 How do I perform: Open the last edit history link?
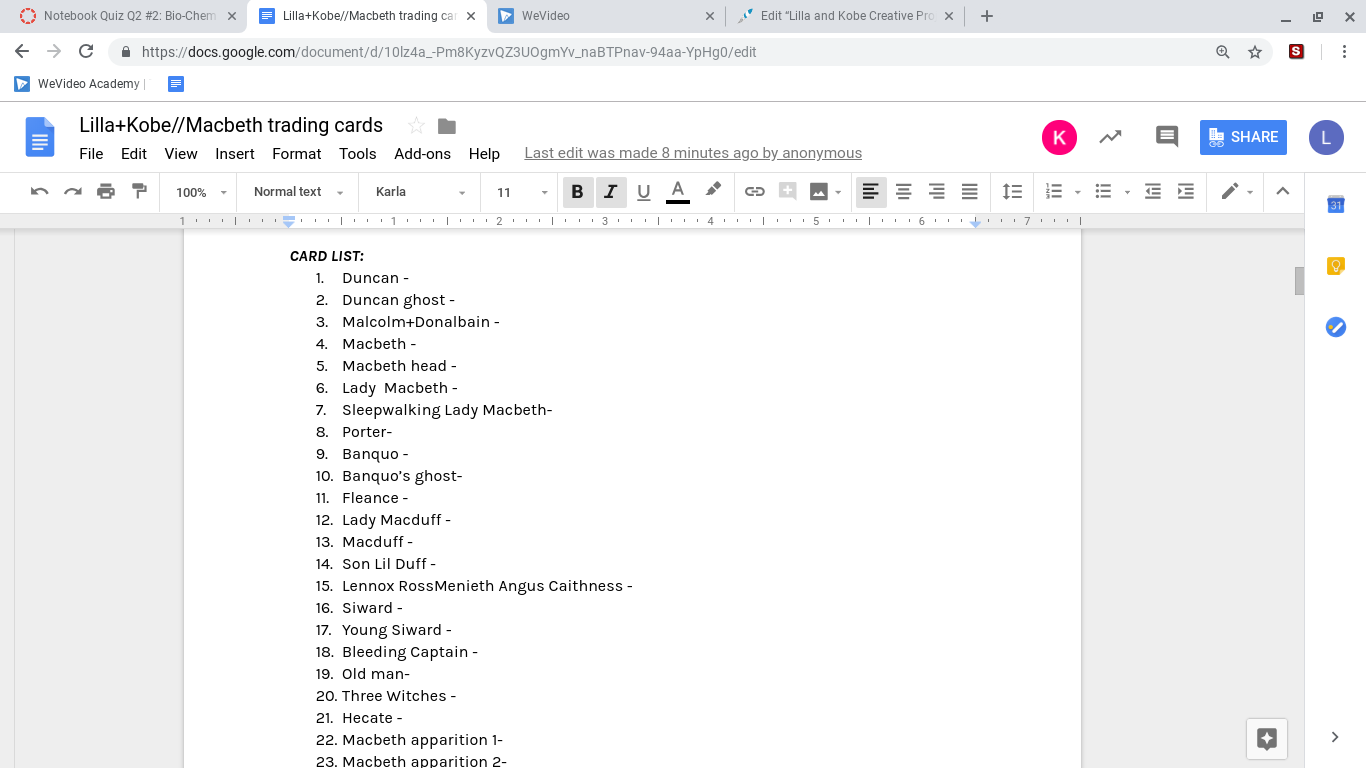tap(692, 153)
